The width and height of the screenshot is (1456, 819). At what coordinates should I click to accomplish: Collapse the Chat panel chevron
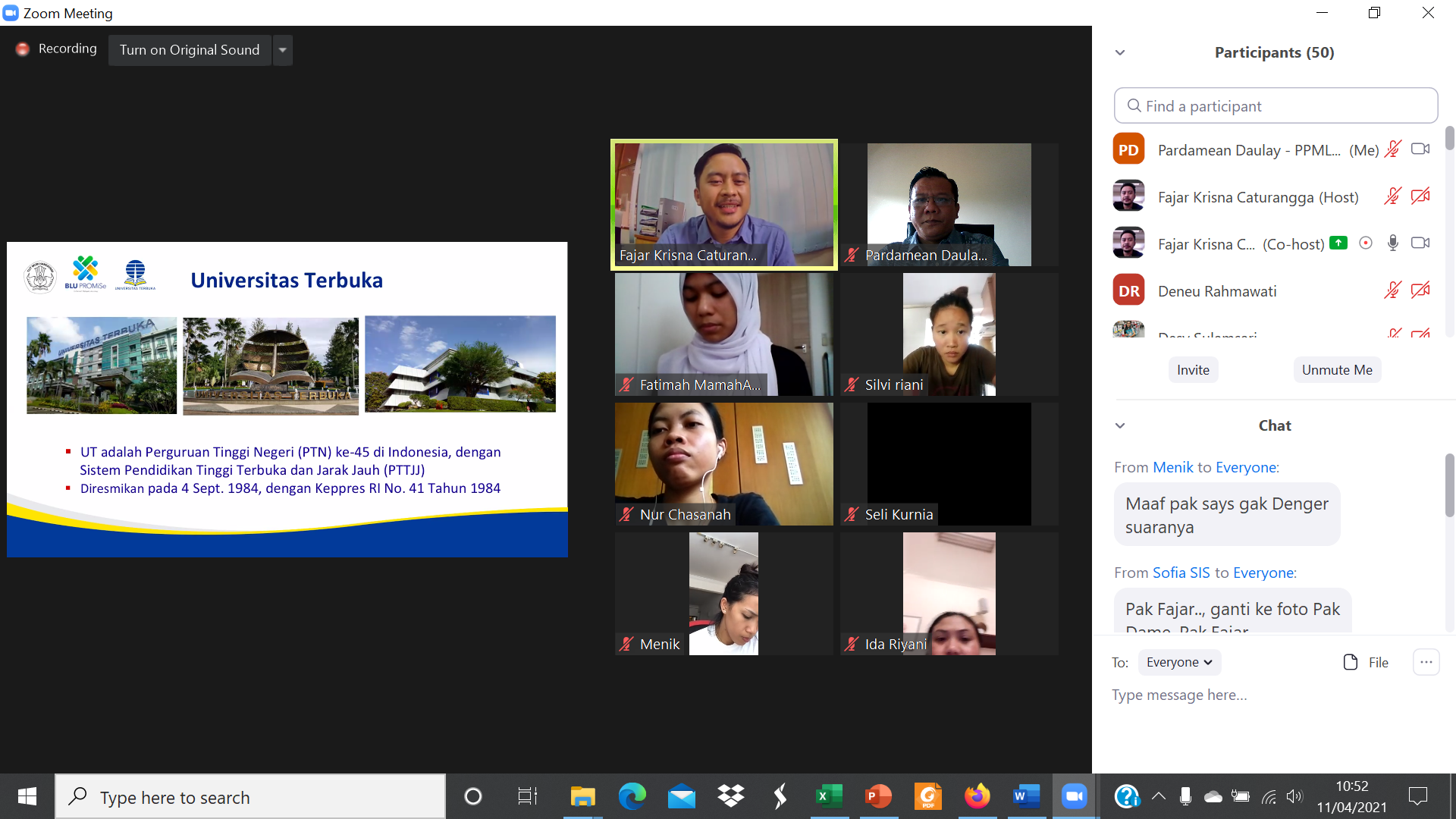tap(1120, 425)
